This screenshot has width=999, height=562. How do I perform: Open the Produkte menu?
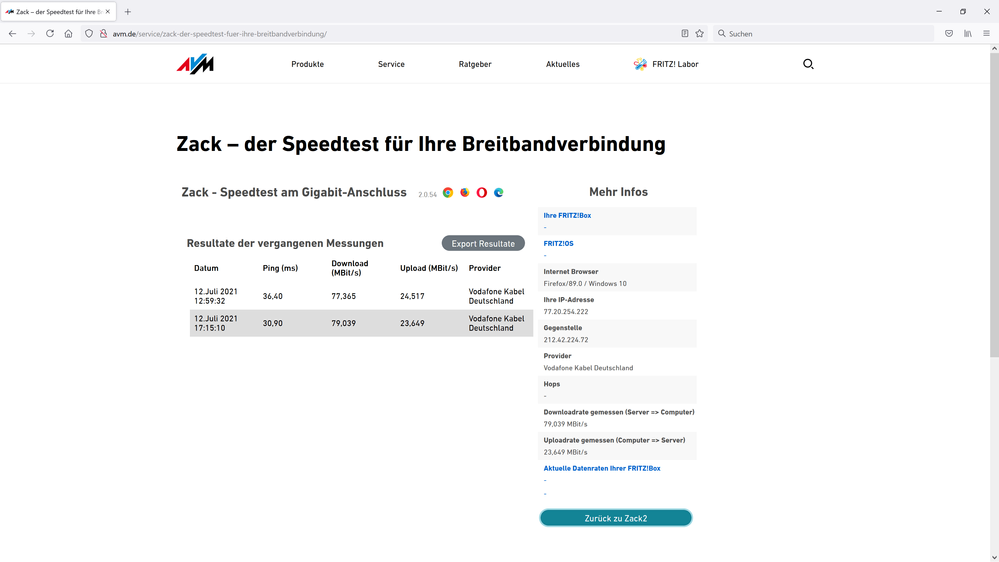click(x=307, y=64)
